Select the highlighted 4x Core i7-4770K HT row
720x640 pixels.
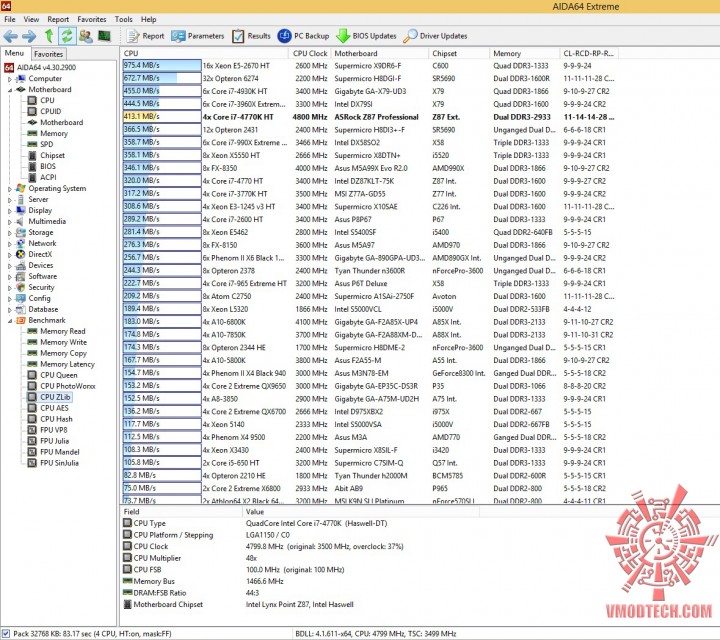click(369, 117)
